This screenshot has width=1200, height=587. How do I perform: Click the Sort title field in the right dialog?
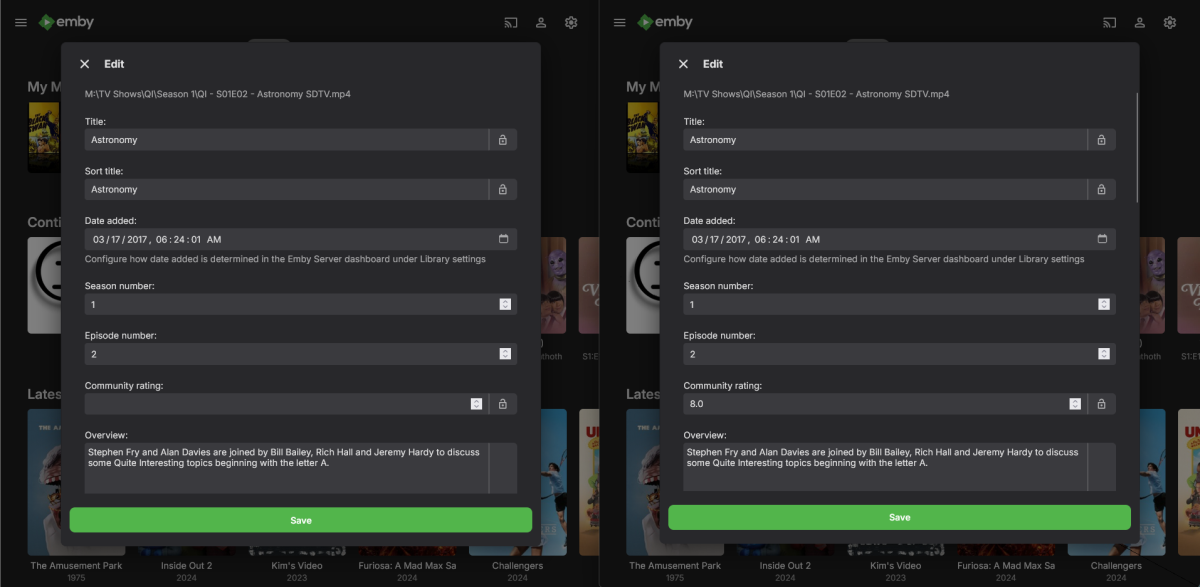coord(885,189)
